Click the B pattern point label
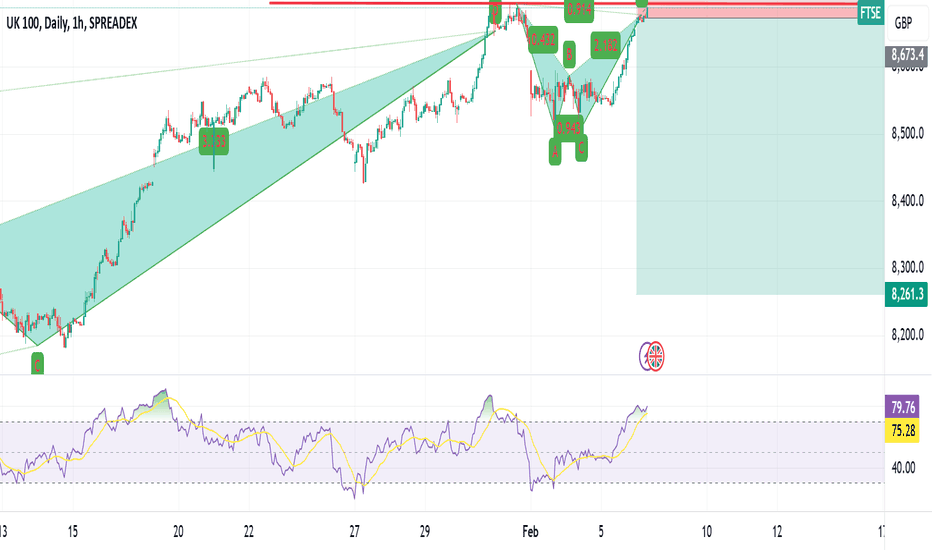 569,55
